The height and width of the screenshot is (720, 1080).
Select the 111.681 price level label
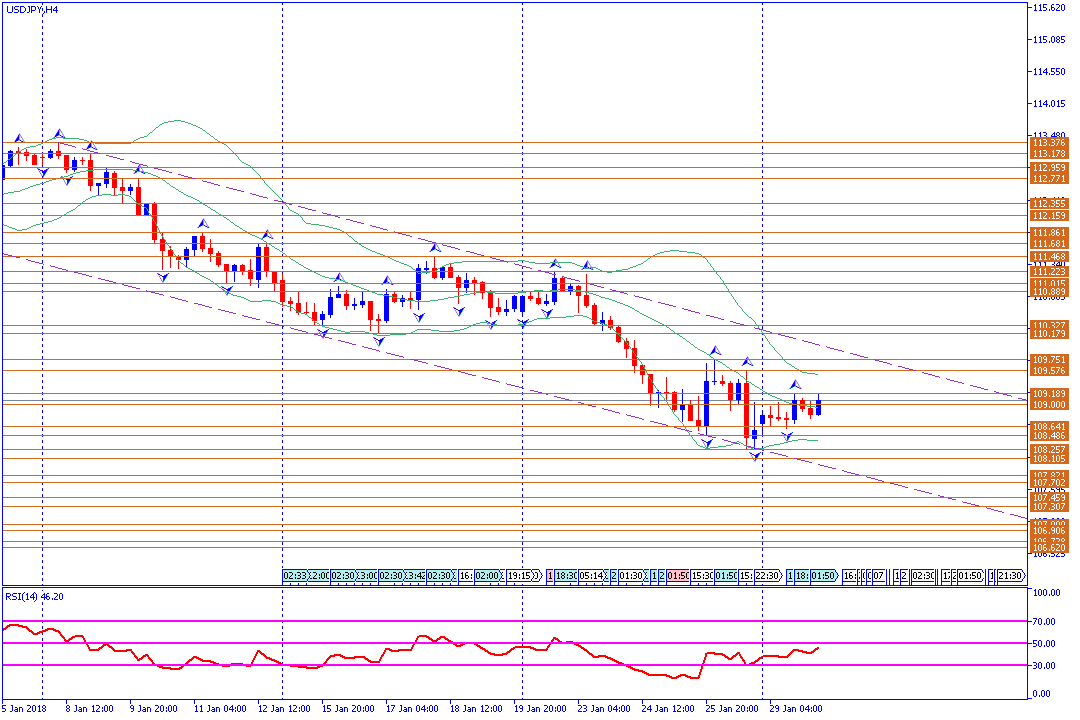point(1049,244)
